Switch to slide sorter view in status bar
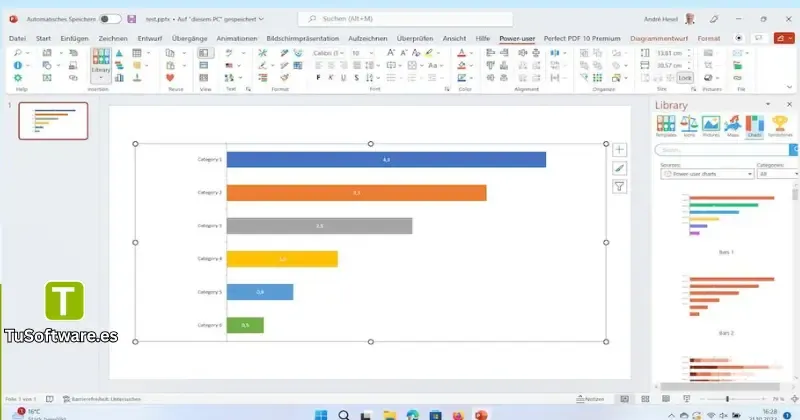 (x=645, y=399)
